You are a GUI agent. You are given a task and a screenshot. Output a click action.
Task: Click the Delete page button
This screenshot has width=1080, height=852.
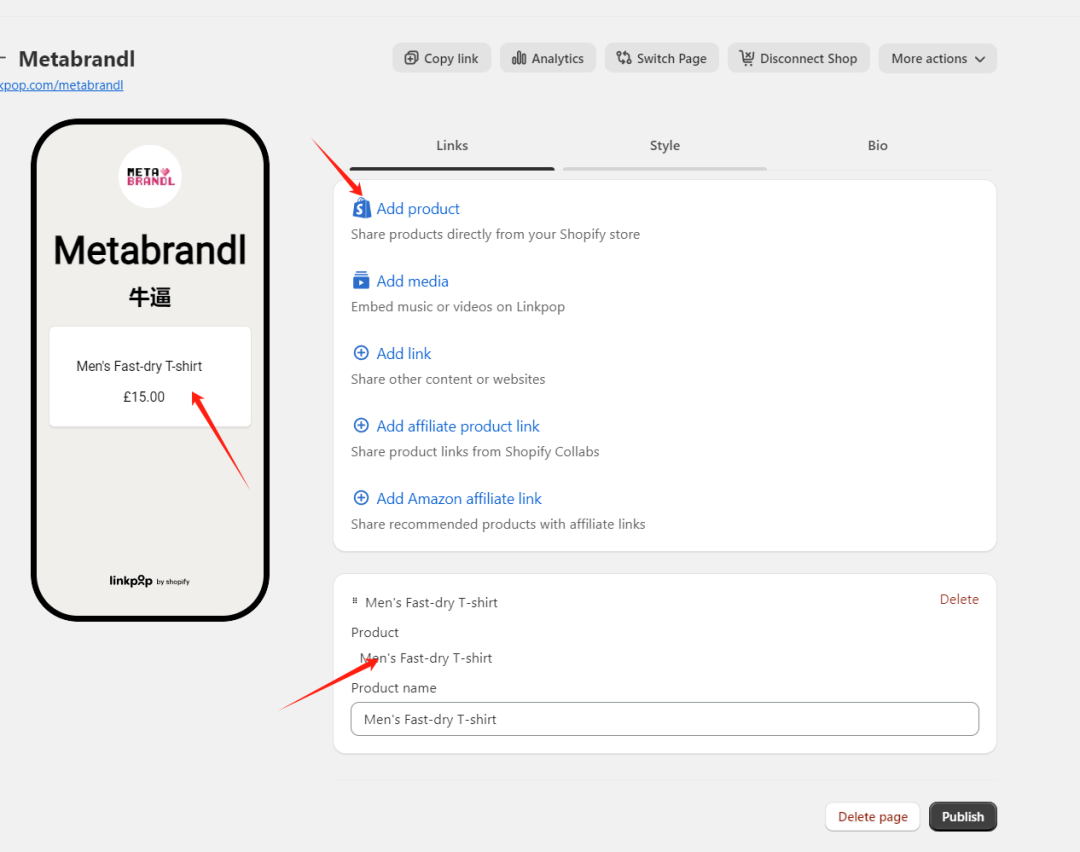point(873,817)
